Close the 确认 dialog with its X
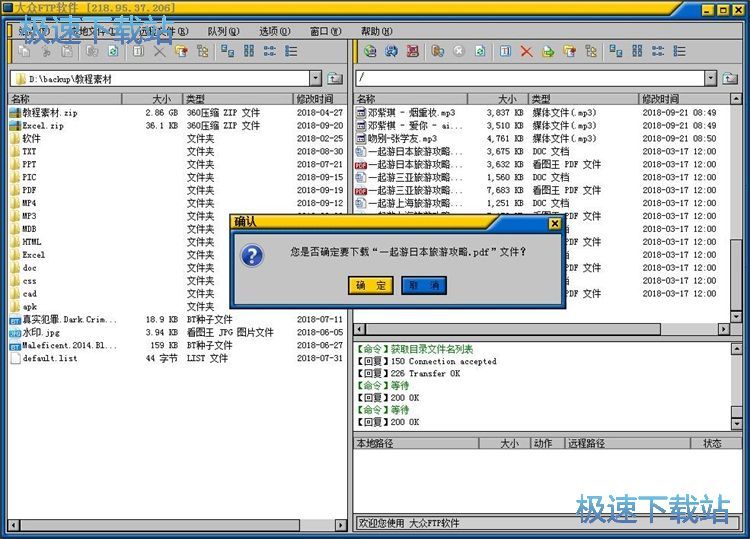 point(554,223)
